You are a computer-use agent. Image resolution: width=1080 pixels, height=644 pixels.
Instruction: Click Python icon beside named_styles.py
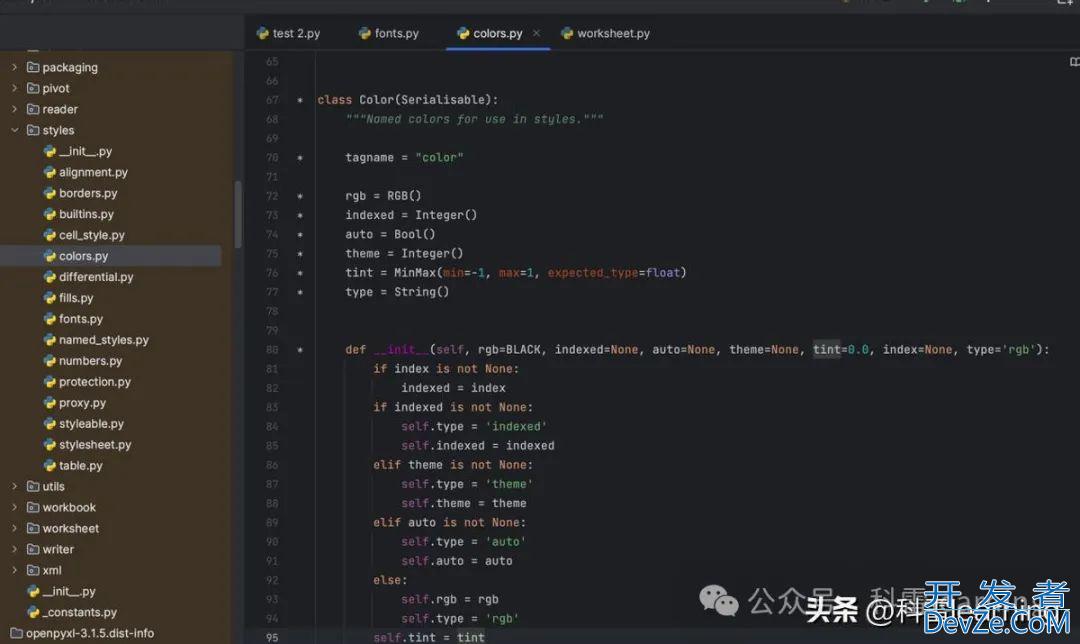50,340
